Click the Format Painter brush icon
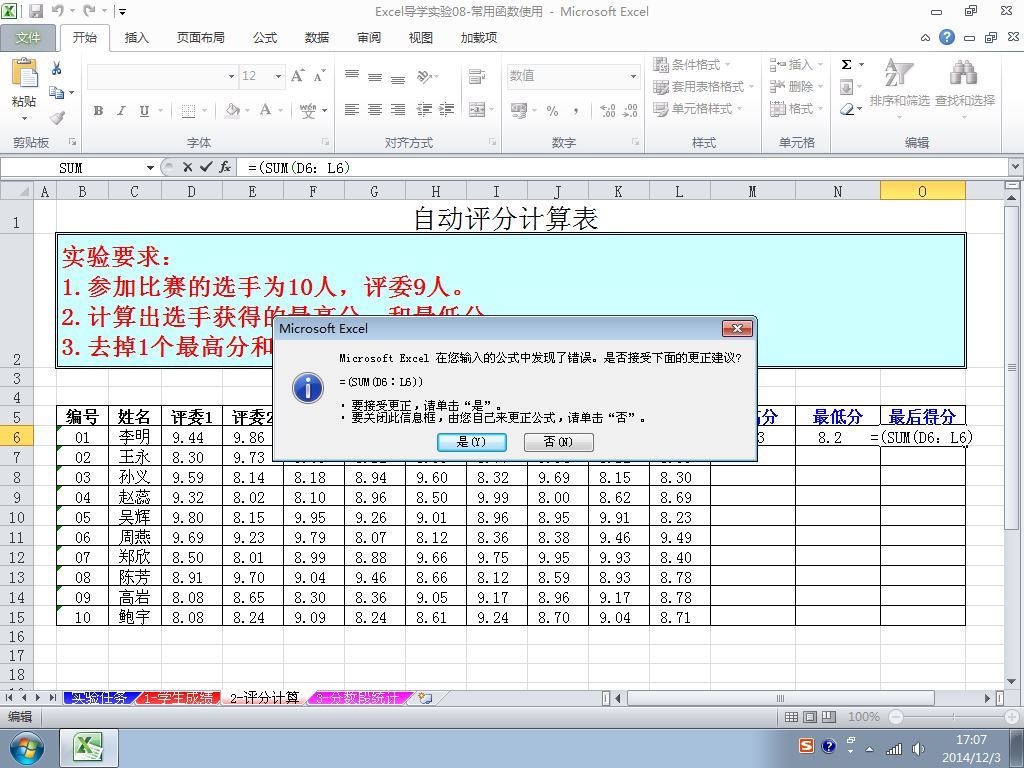1024x768 pixels. (57, 118)
